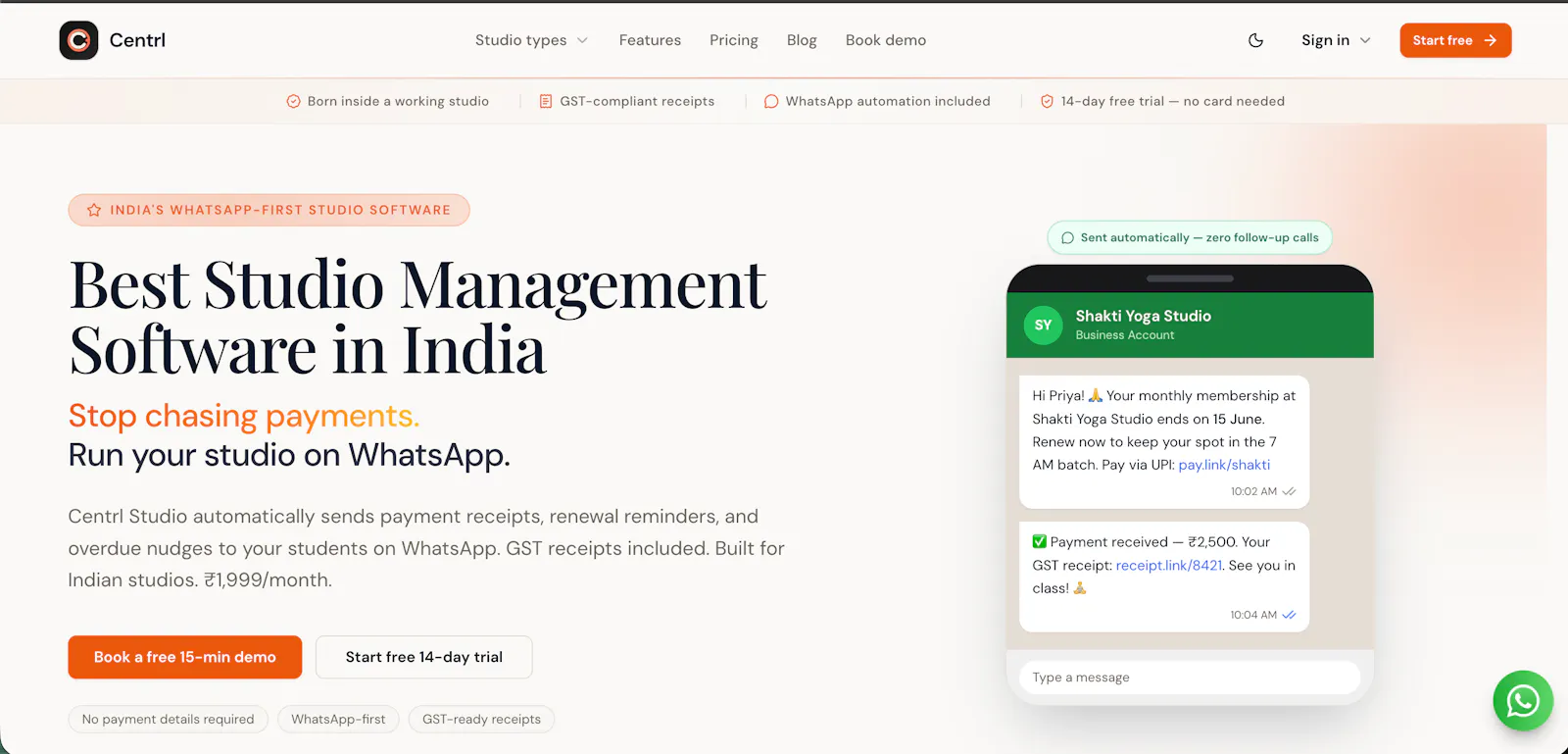Image resolution: width=1568 pixels, height=754 pixels.
Task: Click the Centrl brand name
Action: [137, 40]
